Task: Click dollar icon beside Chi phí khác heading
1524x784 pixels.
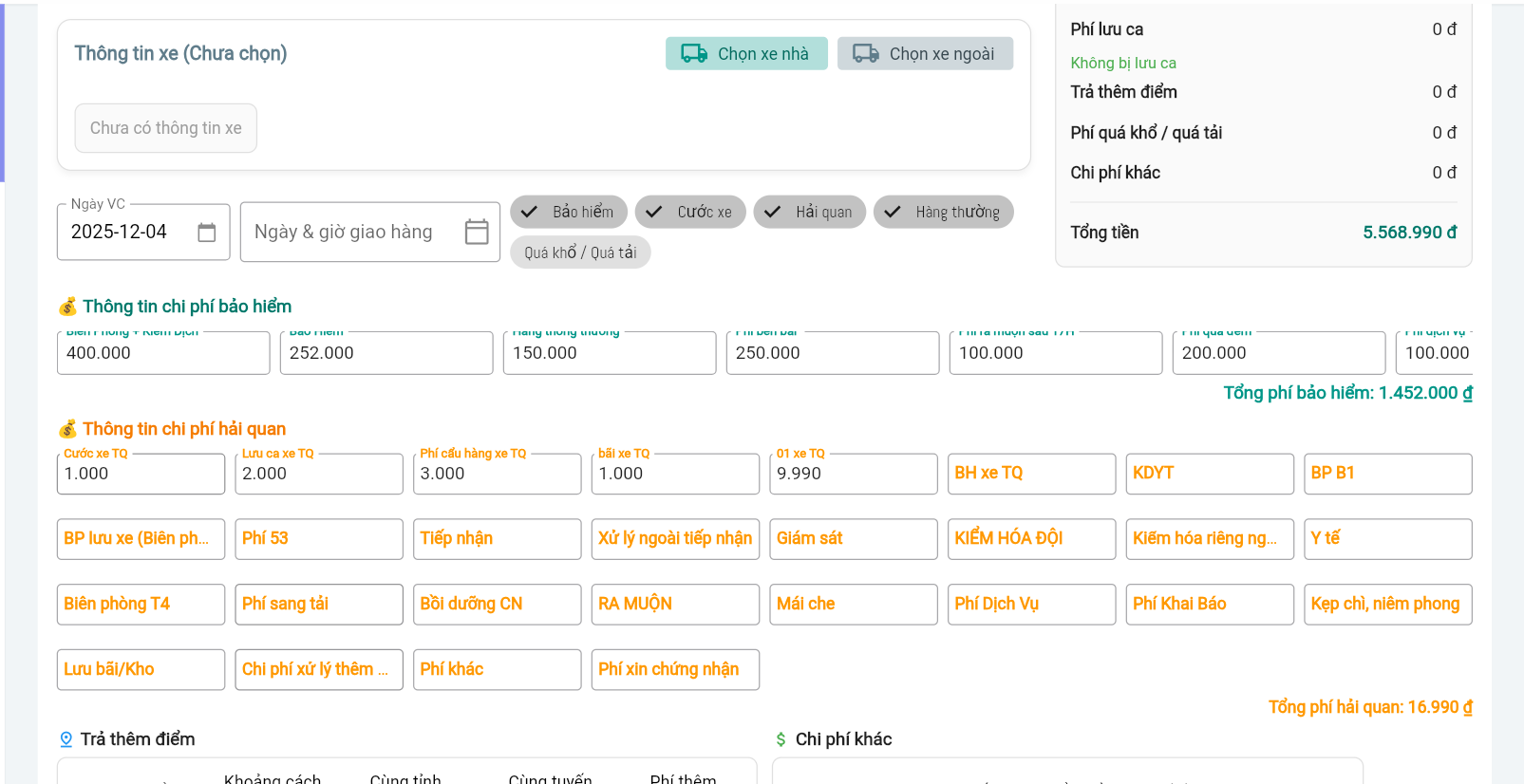Action: 781,739
